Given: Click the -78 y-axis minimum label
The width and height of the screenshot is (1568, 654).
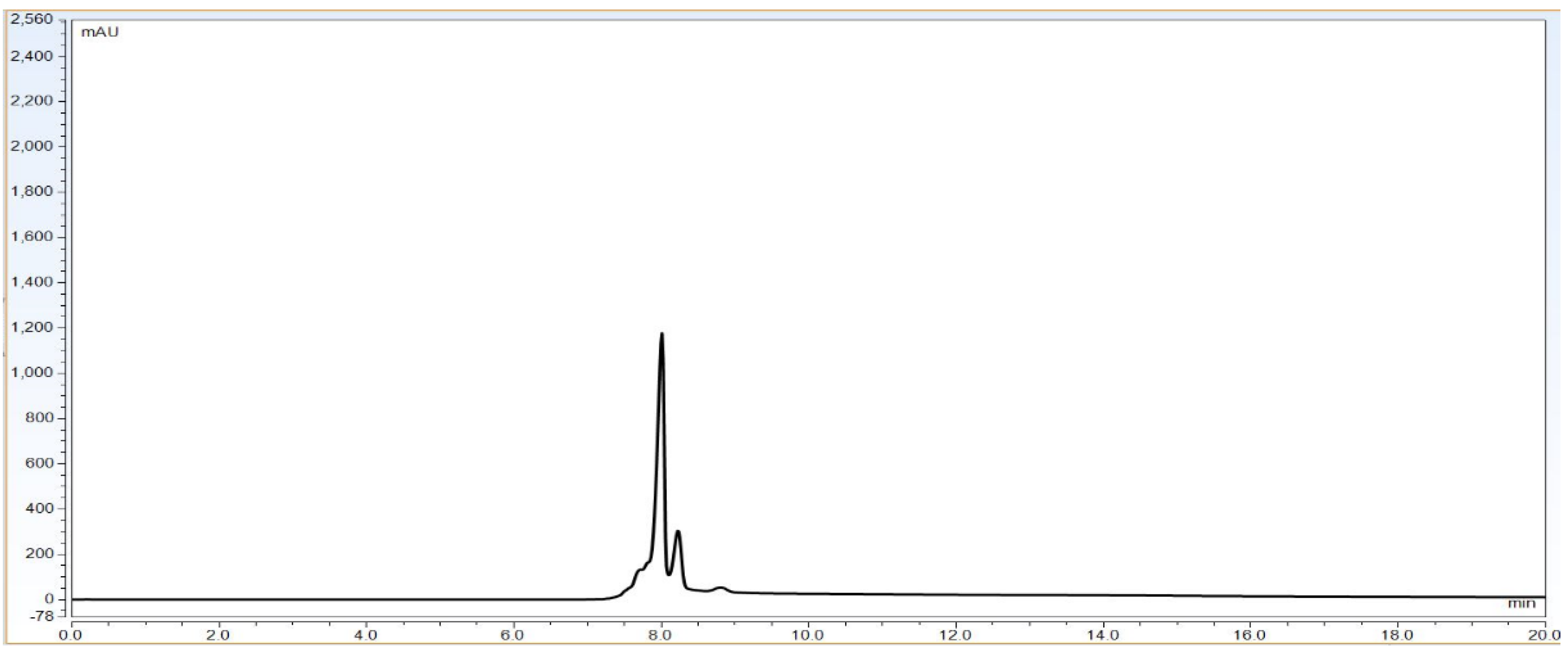Looking at the screenshot, I should [x=42, y=616].
